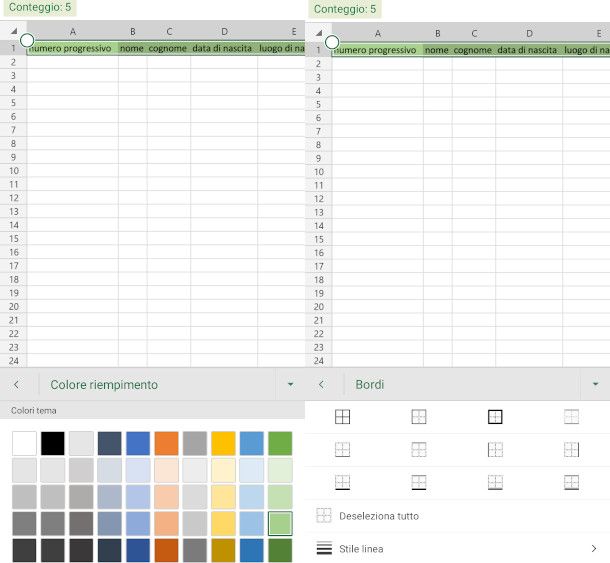The image size is (610, 563).
Task: Click 'cognome' cell in Colore riempimento sheet
Action: tap(169, 48)
